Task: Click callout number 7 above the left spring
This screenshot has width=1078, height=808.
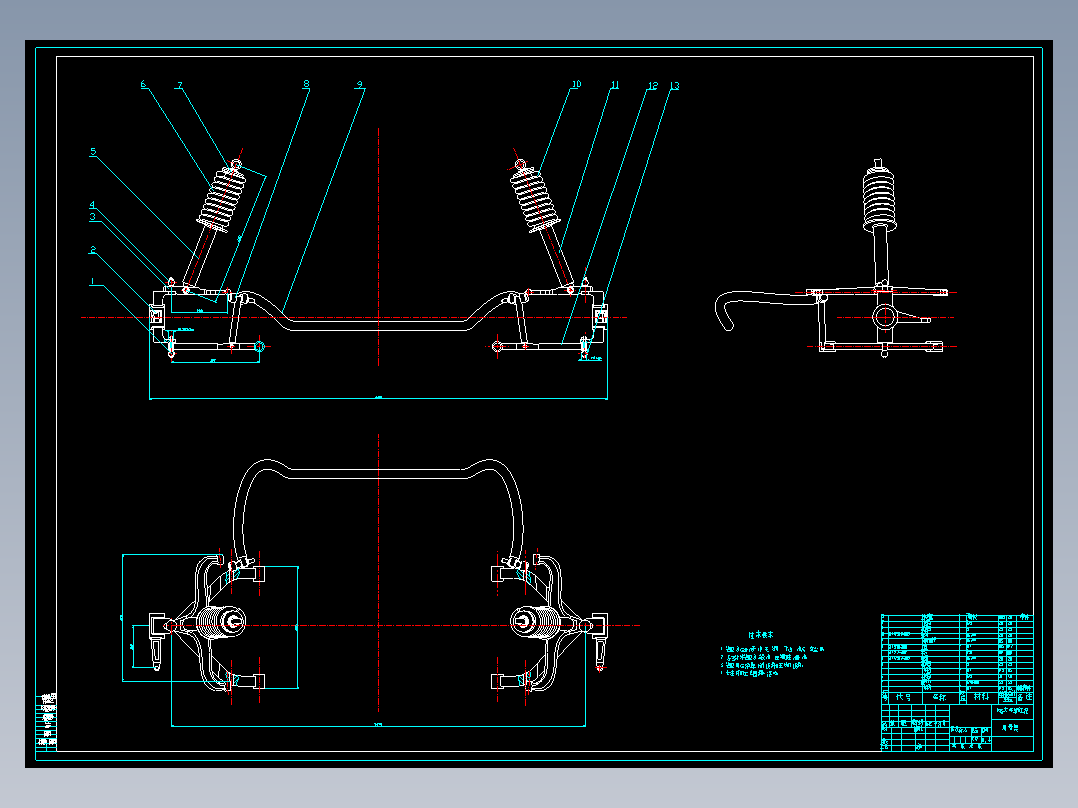Action: (x=179, y=86)
